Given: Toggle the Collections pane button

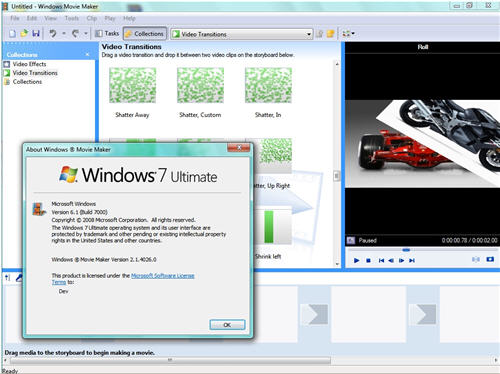Looking at the screenshot, I should pyautogui.click(x=145, y=34).
